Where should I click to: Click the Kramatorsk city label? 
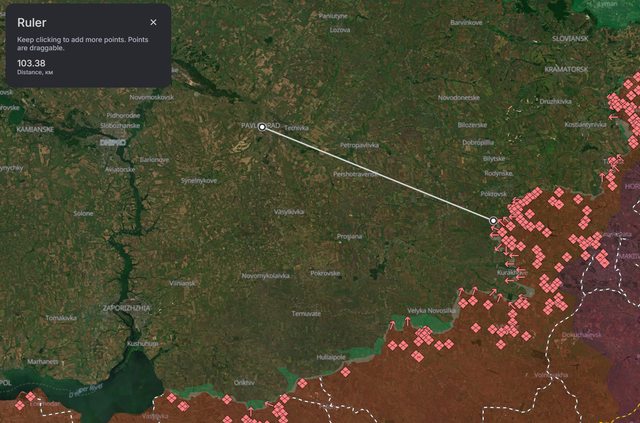click(566, 69)
